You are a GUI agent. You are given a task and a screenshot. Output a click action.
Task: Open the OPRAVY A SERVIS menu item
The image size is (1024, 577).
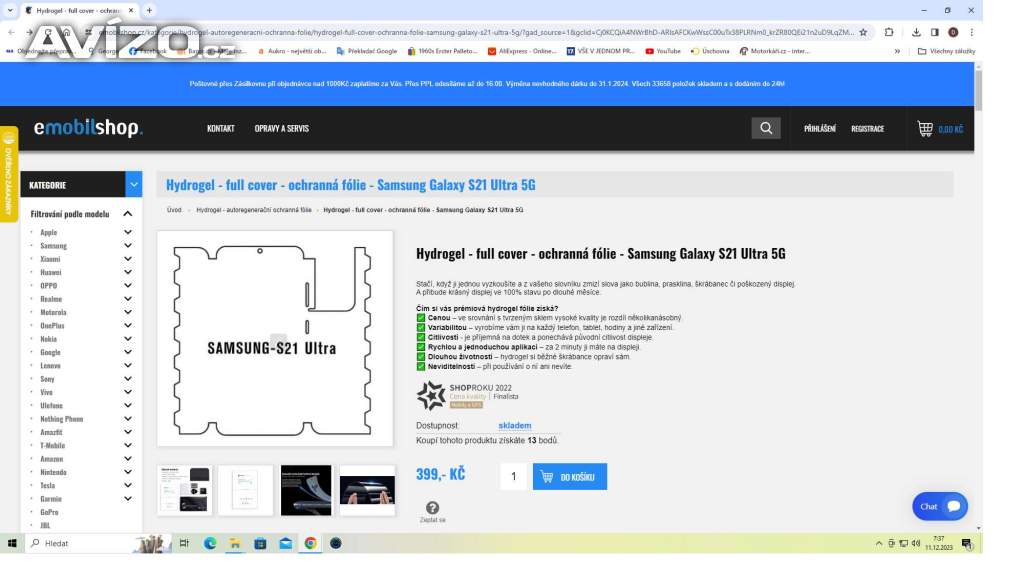point(281,129)
